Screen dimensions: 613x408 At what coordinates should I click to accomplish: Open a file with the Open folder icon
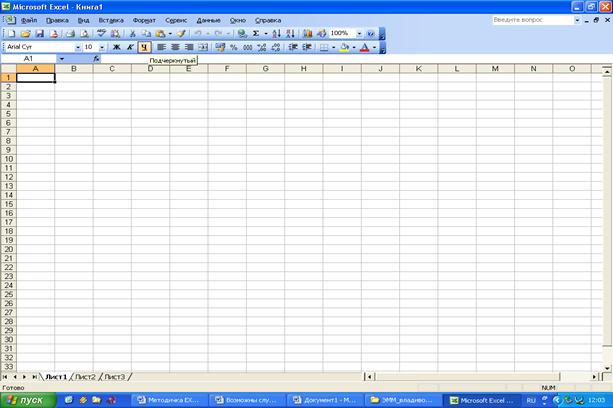pos(25,34)
